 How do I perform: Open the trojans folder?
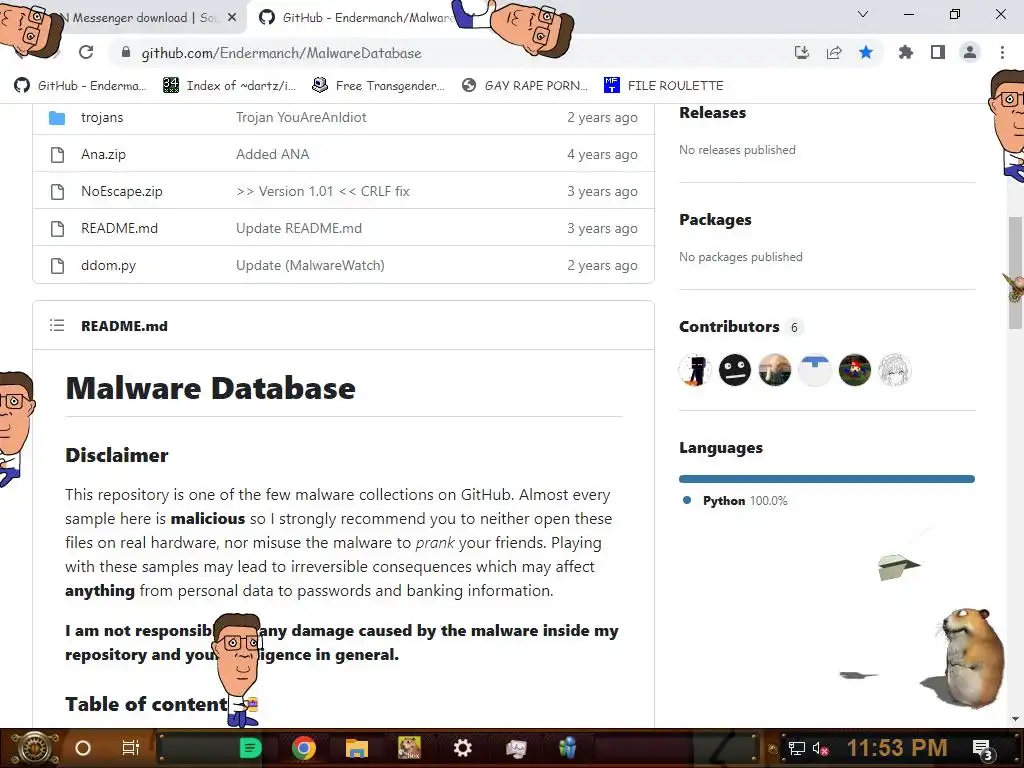102,118
